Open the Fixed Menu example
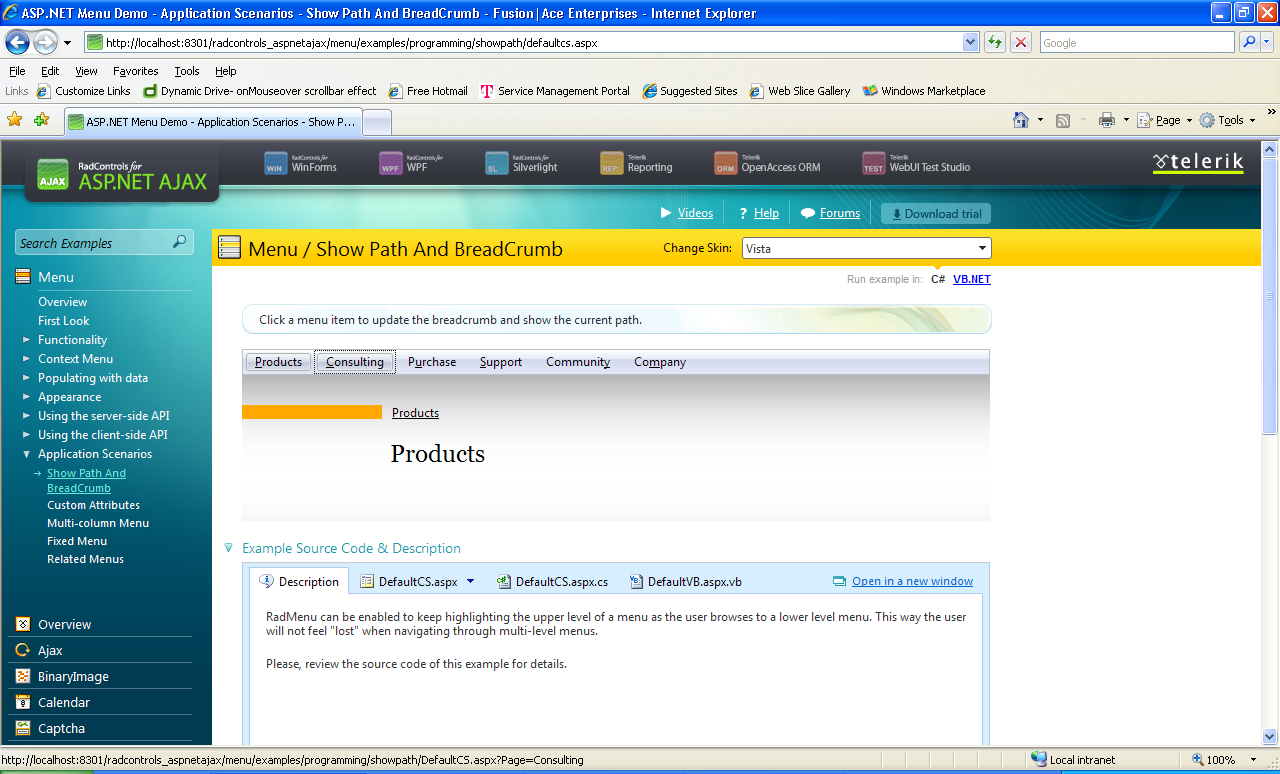1280x774 pixels. click(x=77, y=541)
